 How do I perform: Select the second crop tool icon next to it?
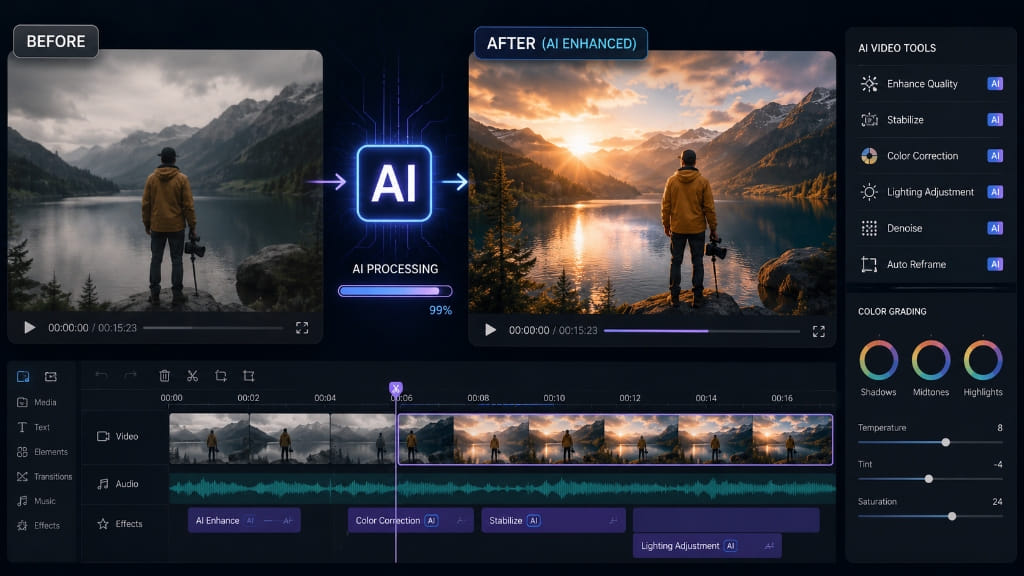coord(249,376)
